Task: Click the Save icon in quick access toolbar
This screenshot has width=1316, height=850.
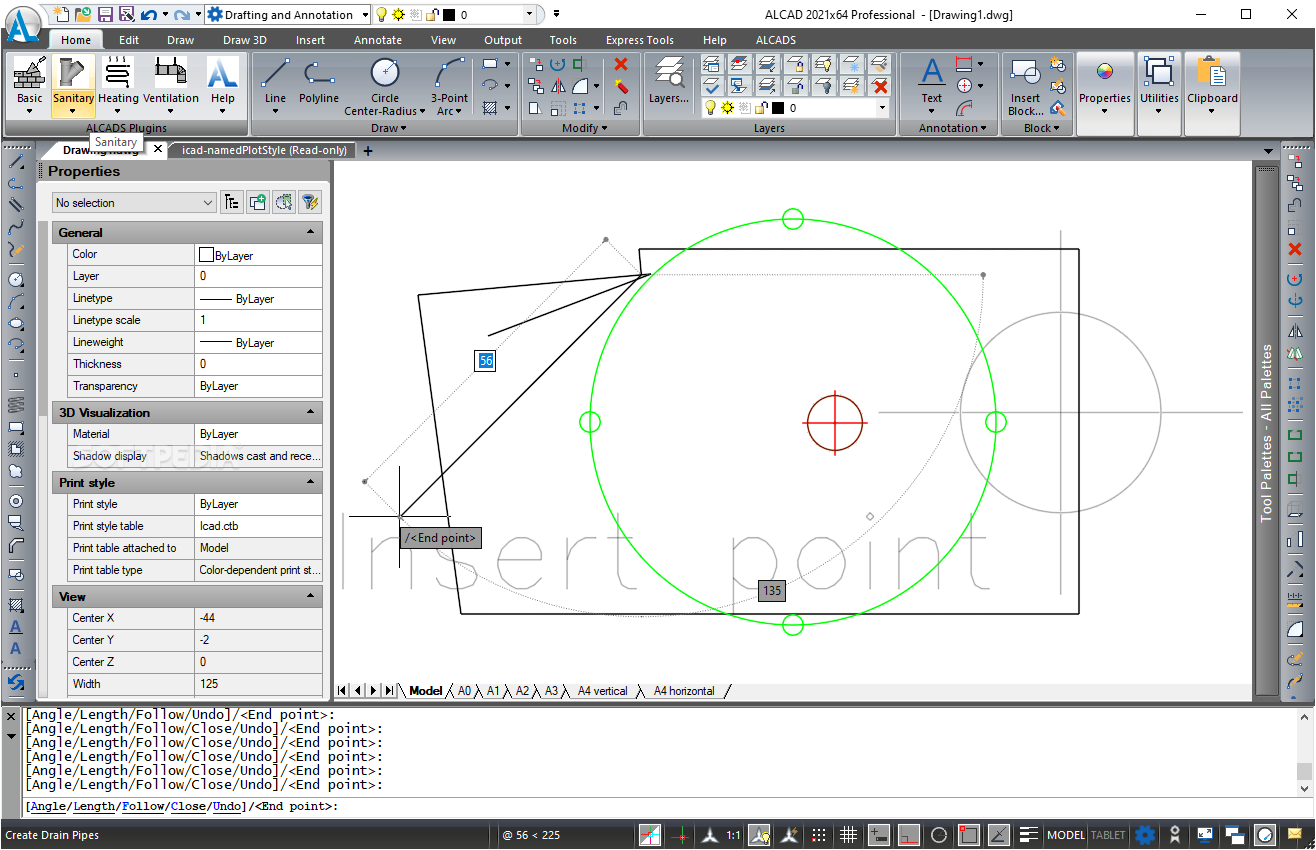Action: coord(104,14)
